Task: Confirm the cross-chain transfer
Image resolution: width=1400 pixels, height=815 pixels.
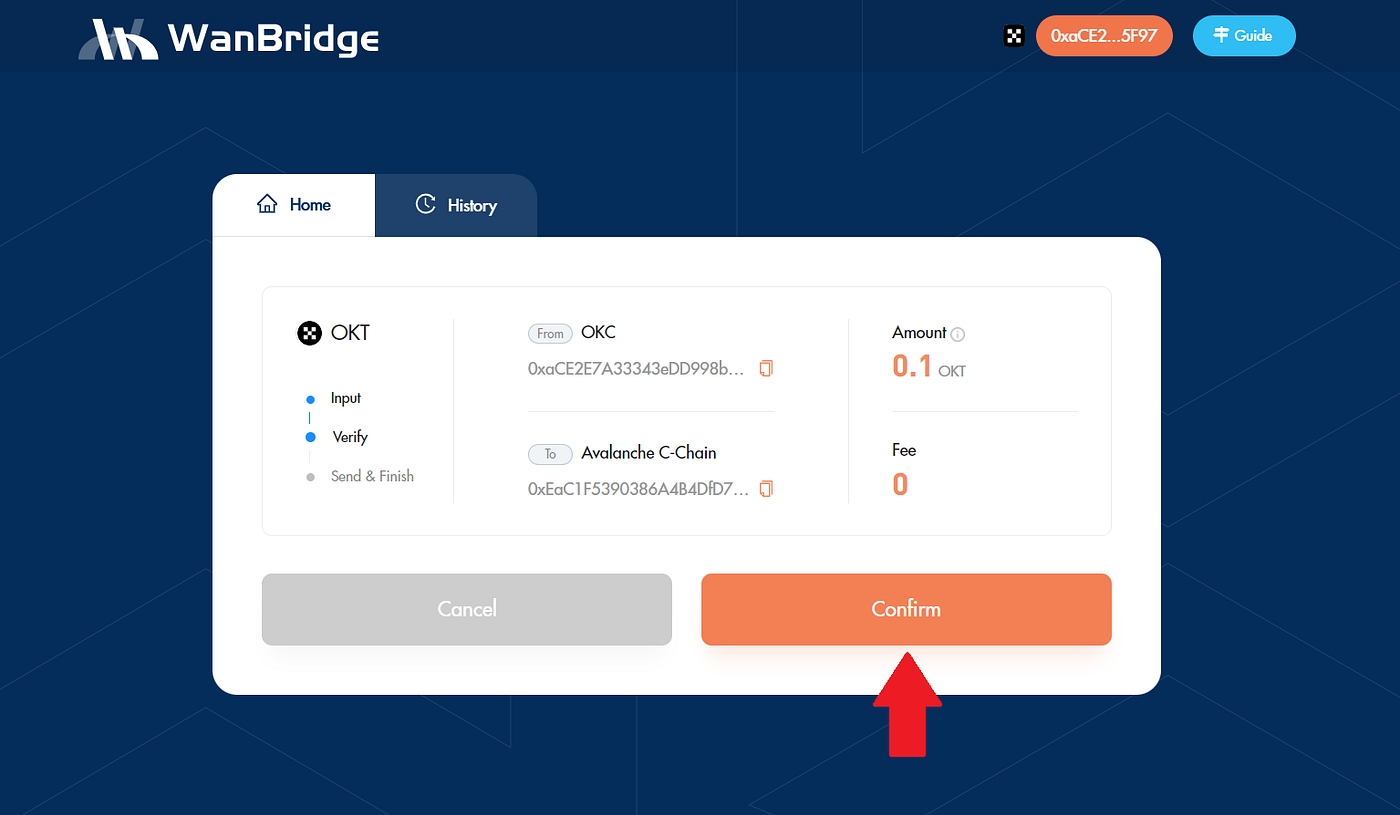Action: pyautogui.click(x=906, y=609)
